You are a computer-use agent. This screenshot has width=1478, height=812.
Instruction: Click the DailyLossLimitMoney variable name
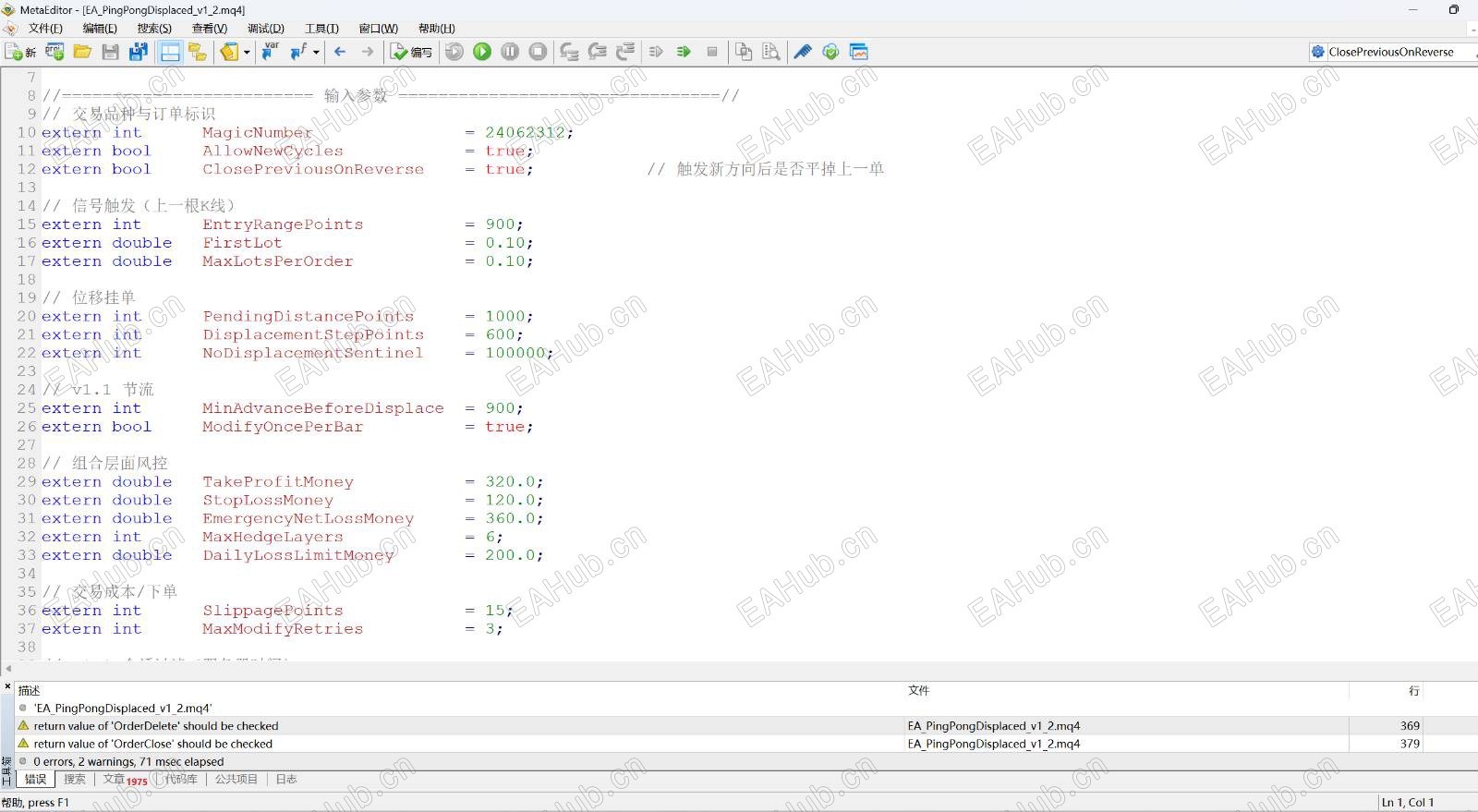298,555
